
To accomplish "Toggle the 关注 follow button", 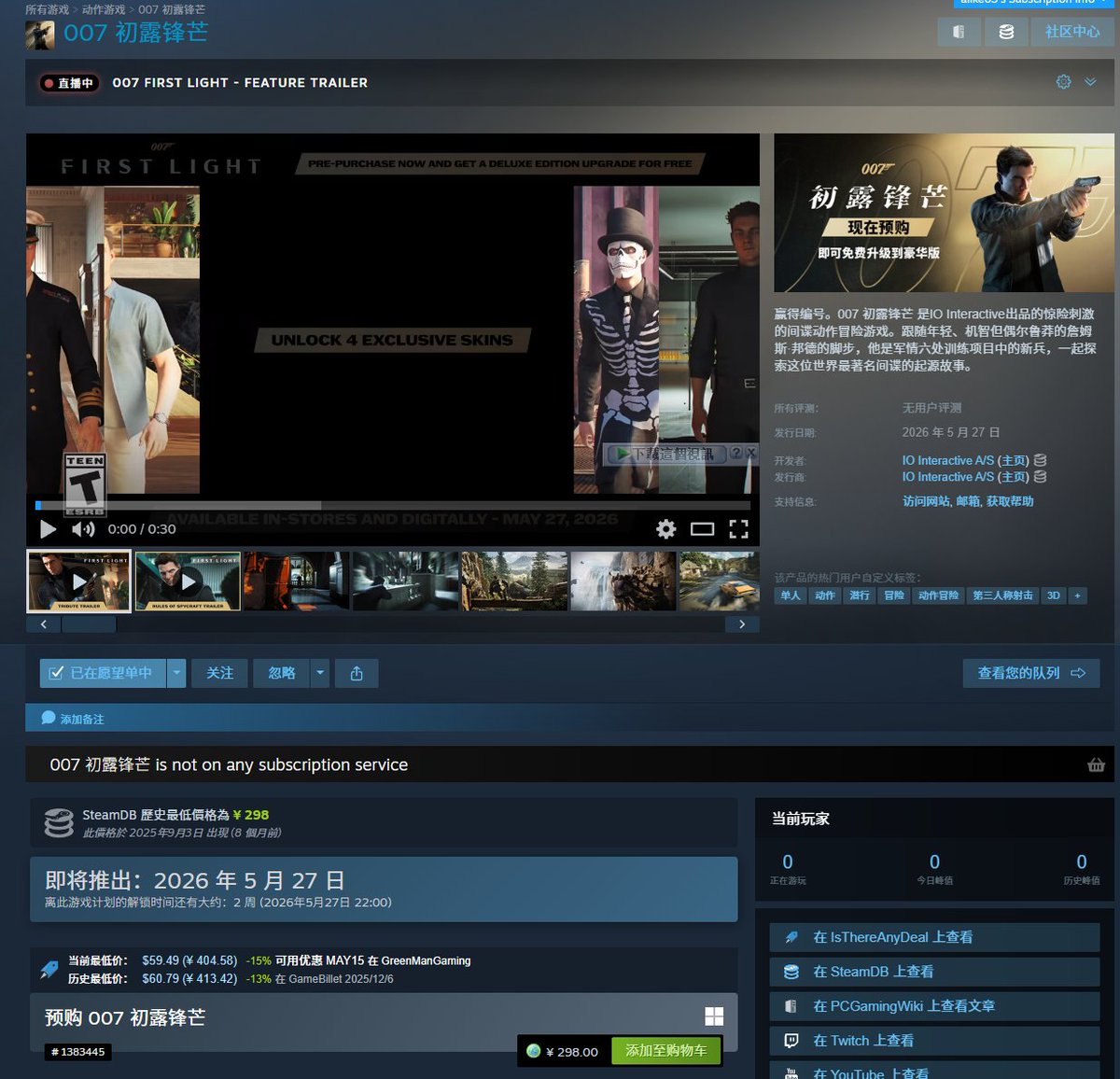I will coord(219,673).
